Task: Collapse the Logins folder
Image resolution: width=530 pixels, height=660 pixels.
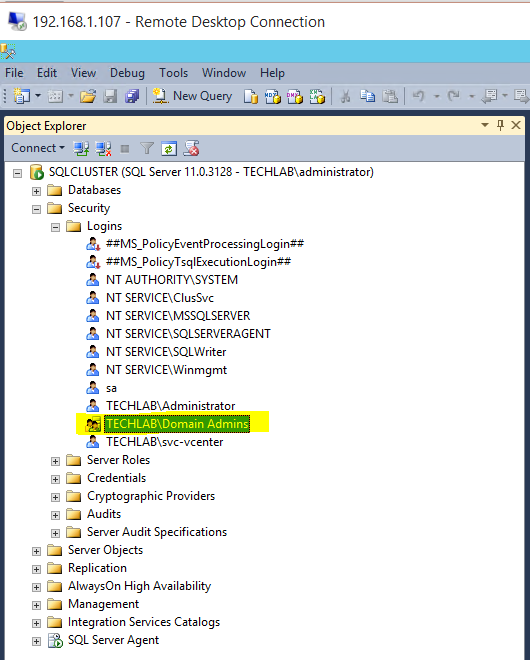Action: tap(56, 227)
